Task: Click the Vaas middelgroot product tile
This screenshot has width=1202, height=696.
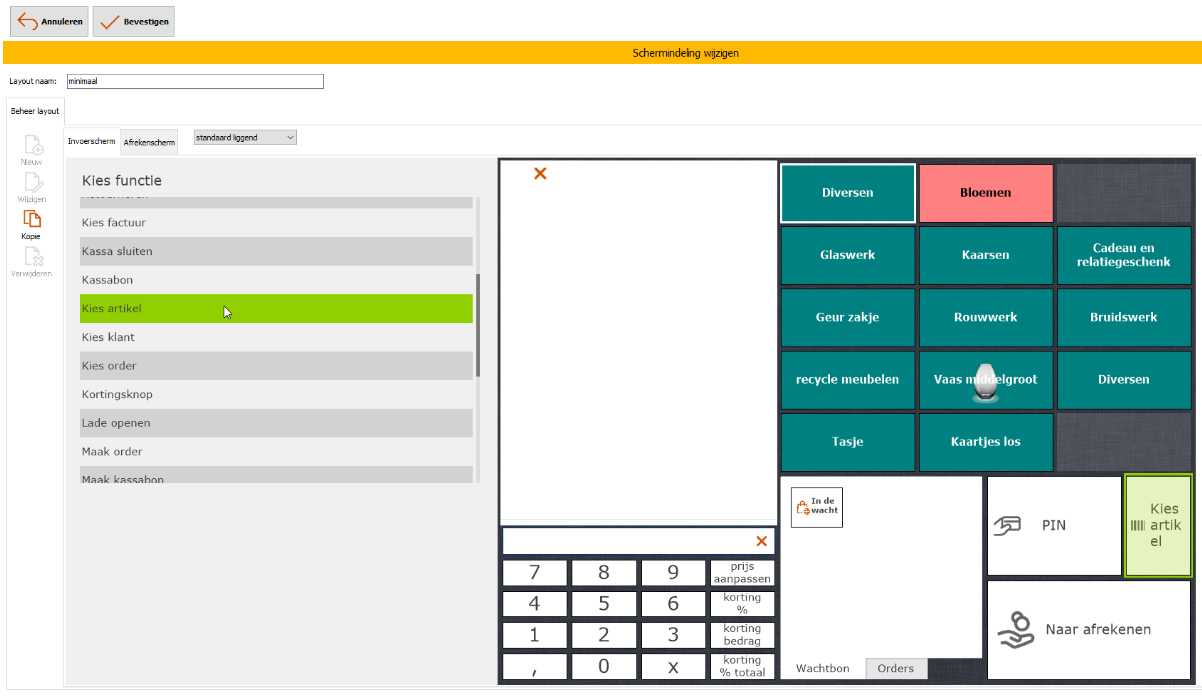Action: pyautogui.click(x=985, y=380)
